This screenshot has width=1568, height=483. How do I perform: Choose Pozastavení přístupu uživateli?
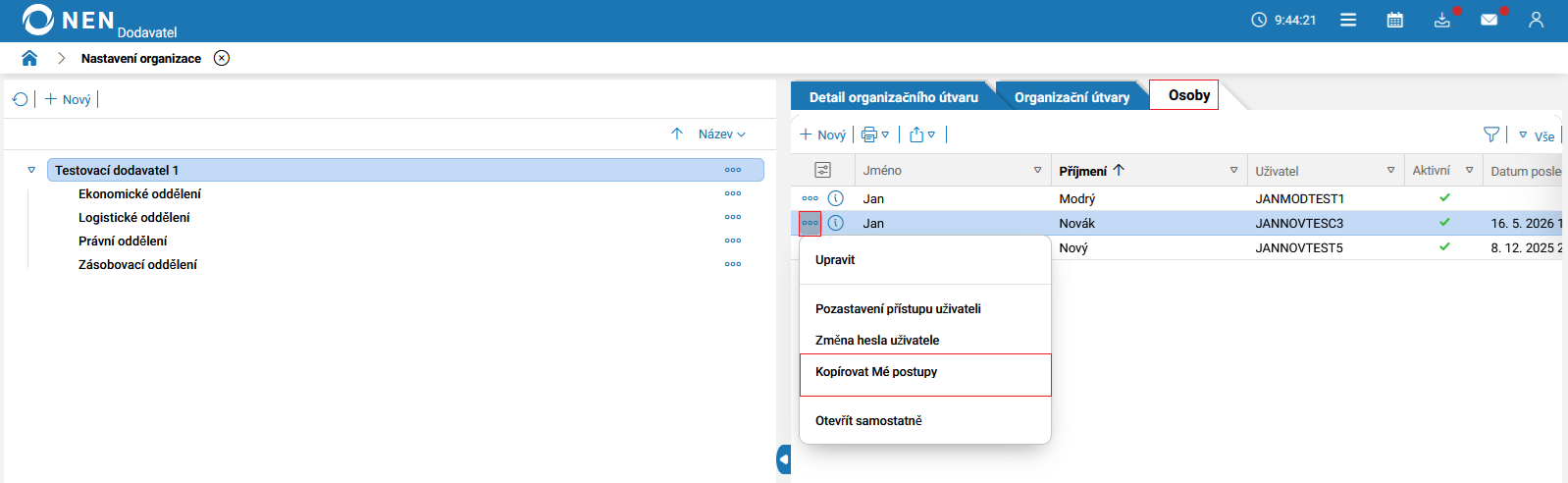(925, 308)
